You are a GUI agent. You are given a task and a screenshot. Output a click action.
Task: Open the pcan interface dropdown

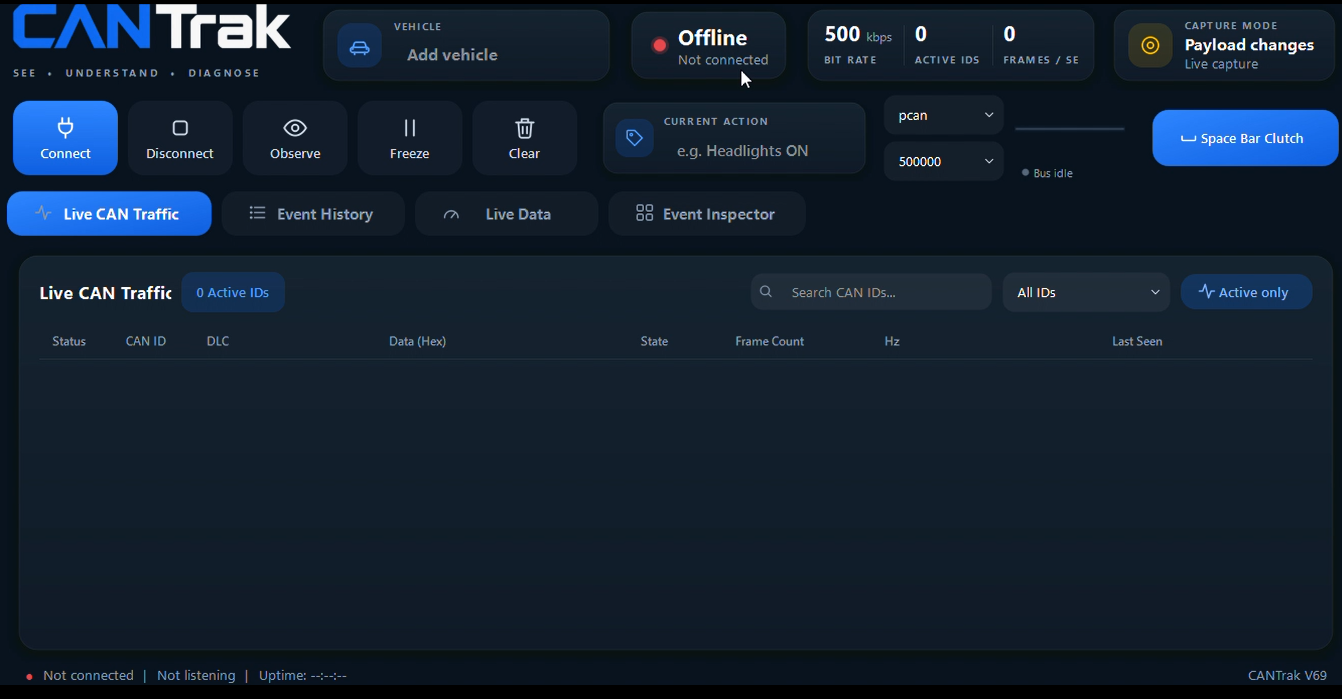[x=944, y=115]
